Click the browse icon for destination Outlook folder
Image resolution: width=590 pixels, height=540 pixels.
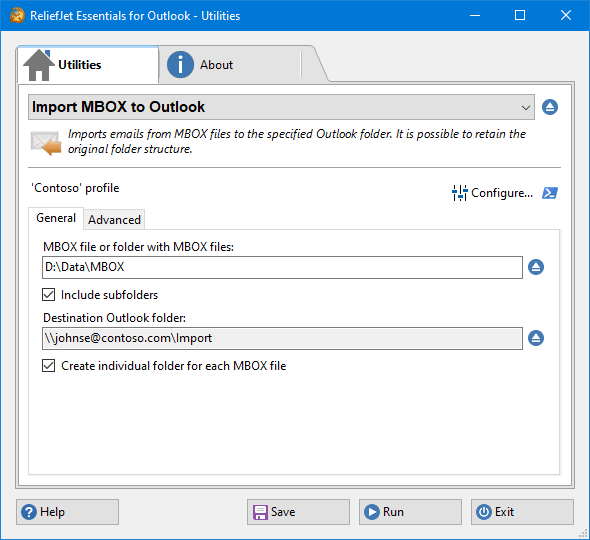[x=536, y=338]
